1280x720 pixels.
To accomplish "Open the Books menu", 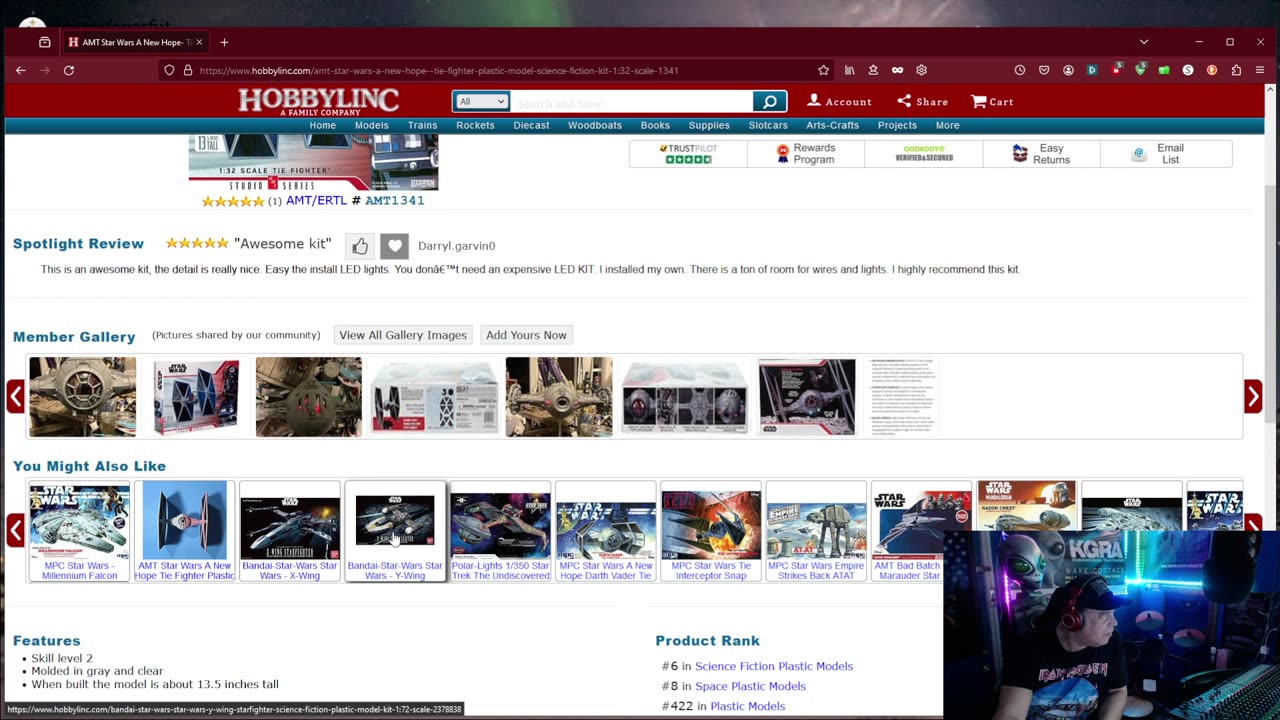I will (655, 125).
